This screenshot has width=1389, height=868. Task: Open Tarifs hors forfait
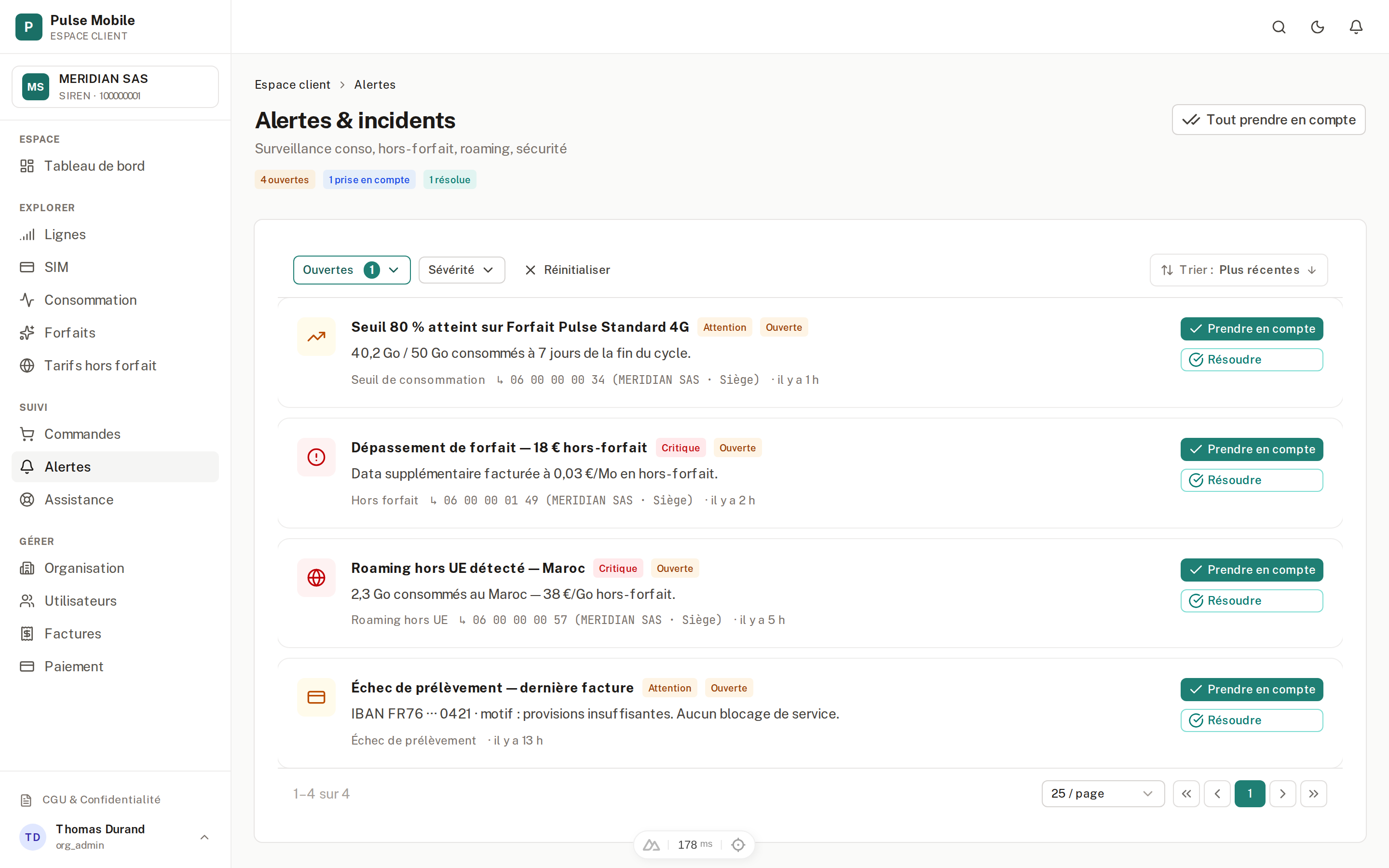coord(115,365)
